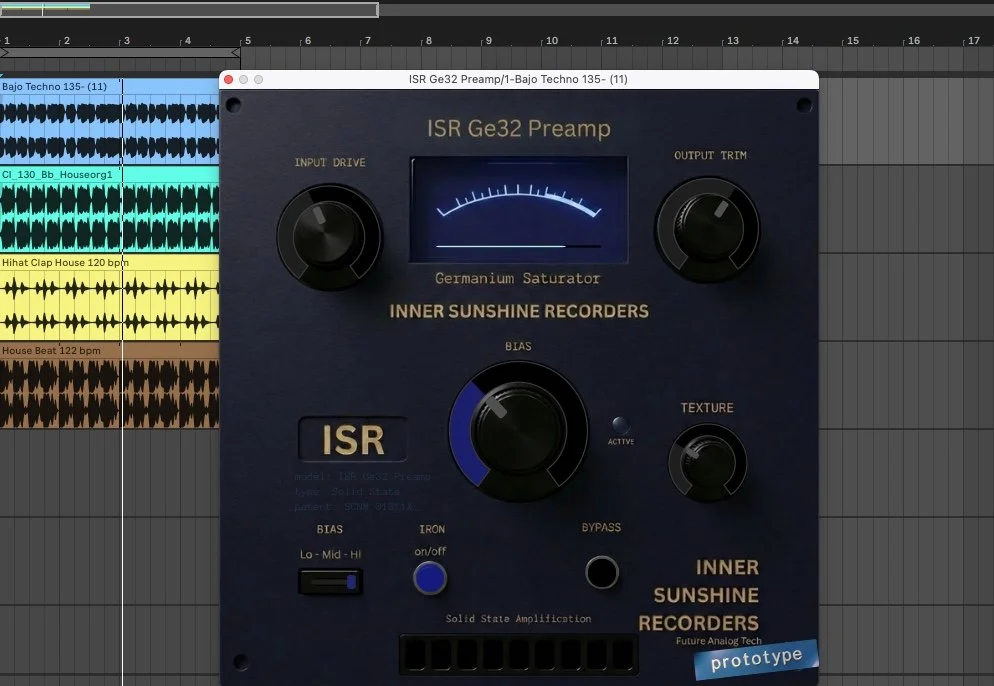
Task: Click the Solid State Amplification LED segment display
Action: point(518,655)
